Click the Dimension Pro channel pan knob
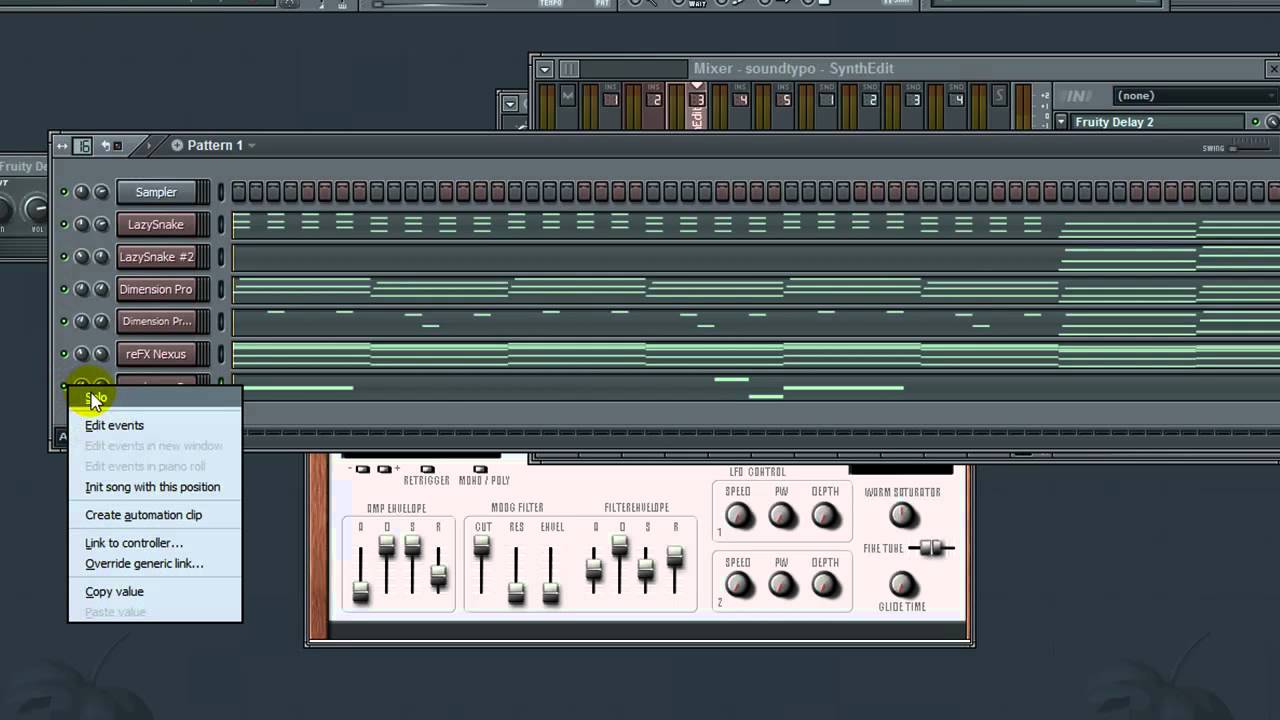1280x720 pixels. point(82,289)
